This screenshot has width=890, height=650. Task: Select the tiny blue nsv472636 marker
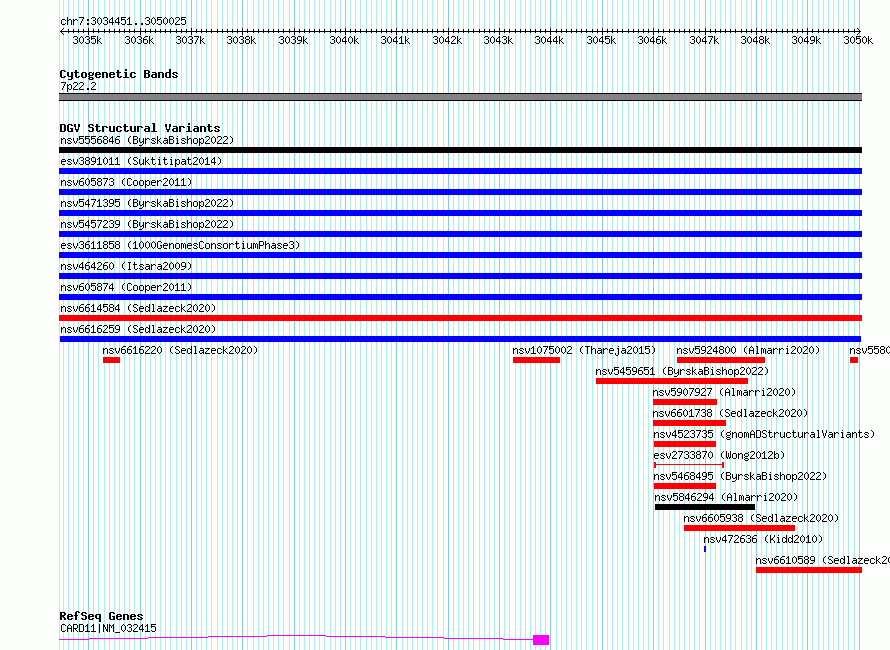(705, 549)
